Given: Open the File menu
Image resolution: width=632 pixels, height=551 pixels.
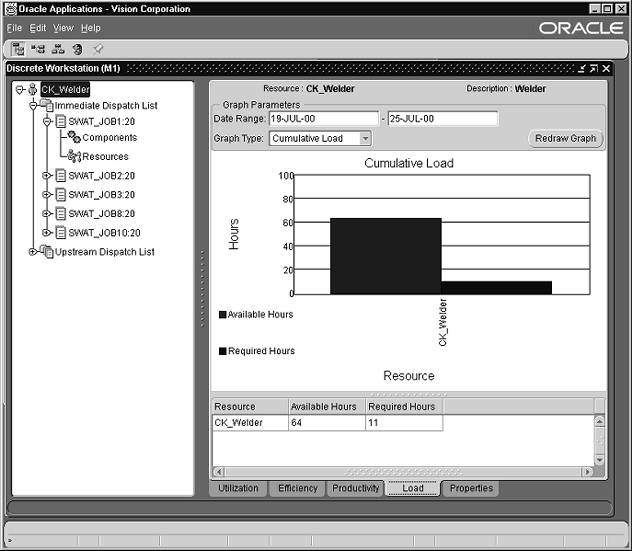Looking at the screenshot, I should 14,28.
